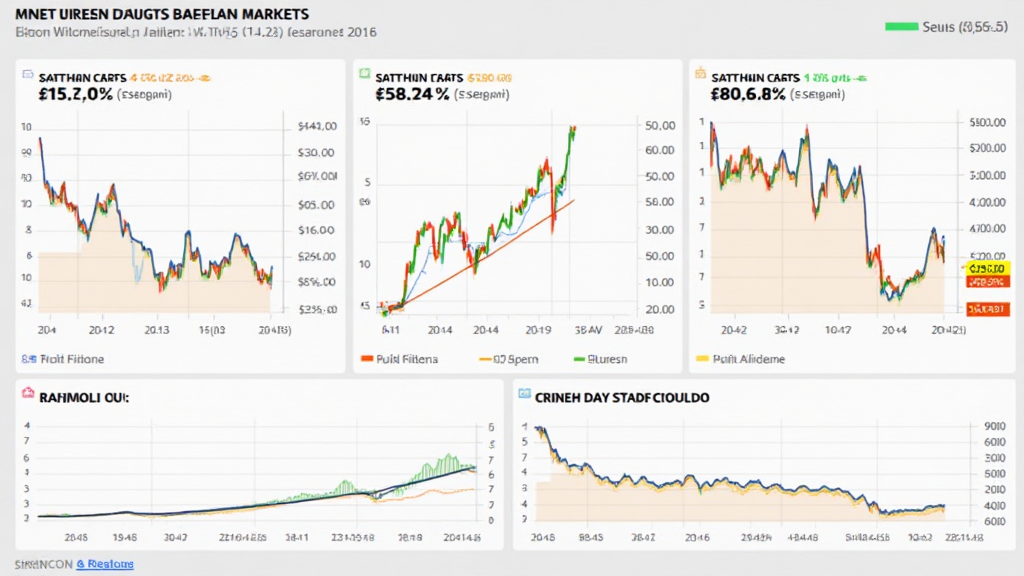Screen dimensions: 1024x576
Task: Click the orange trend arrow near the £15.7,0% value
Action: coord(203,78)
